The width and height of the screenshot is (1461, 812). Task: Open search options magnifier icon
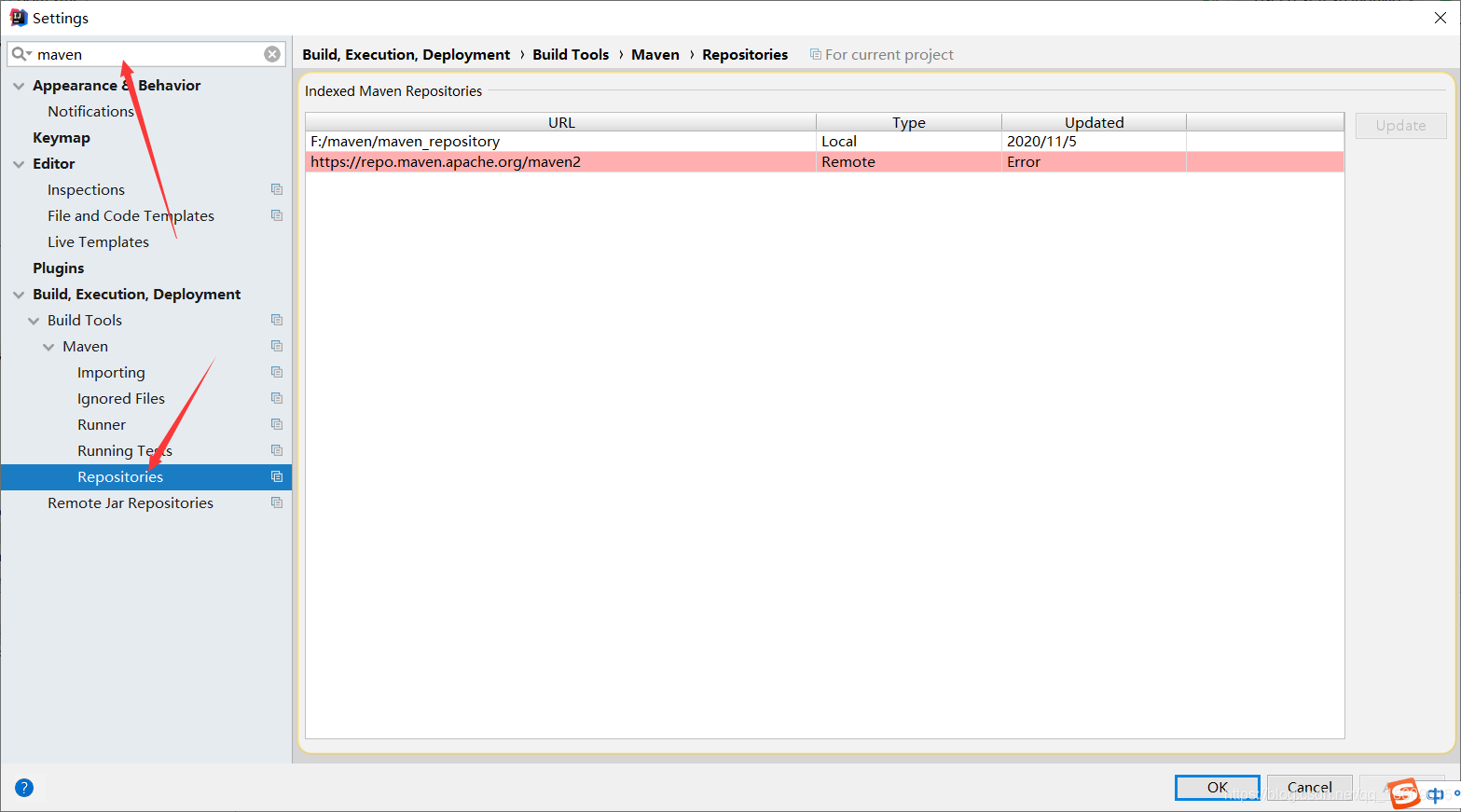point(21,54)
